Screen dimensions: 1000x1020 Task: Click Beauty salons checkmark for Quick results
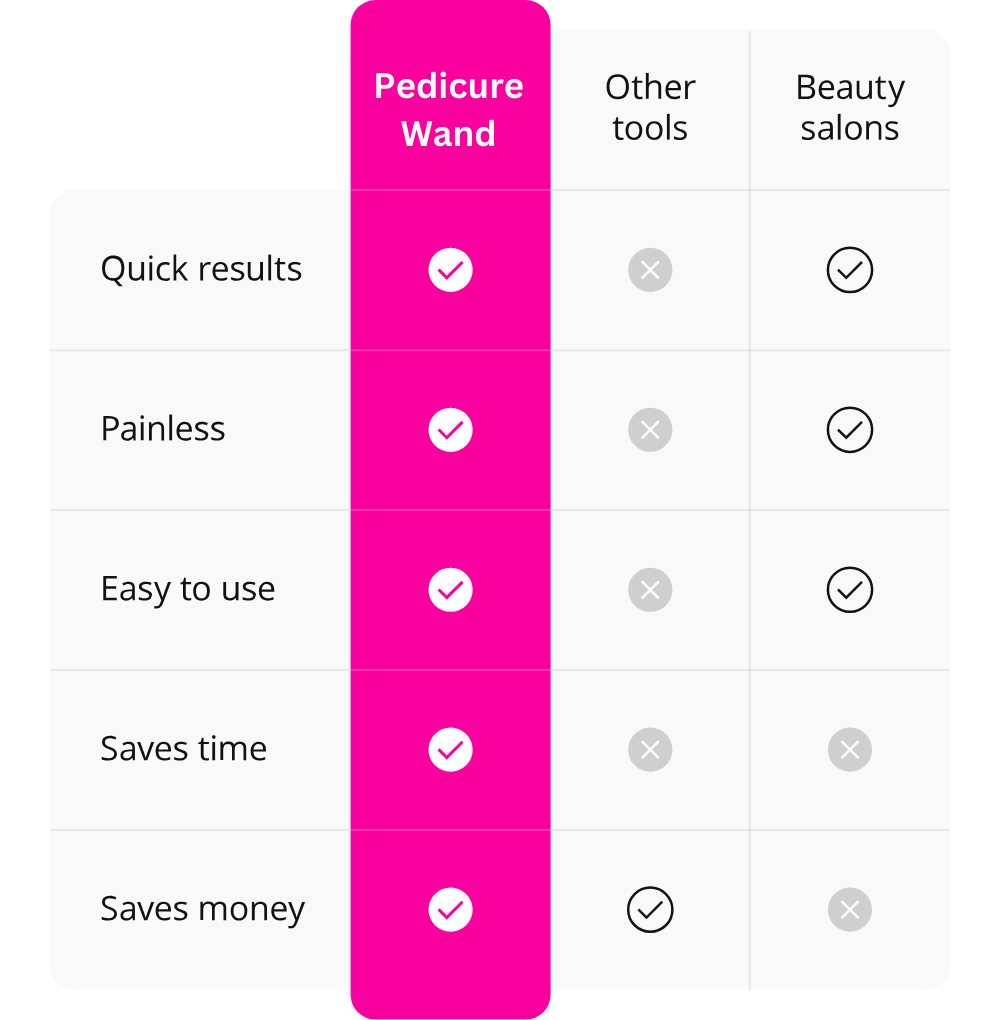[850, 270]
